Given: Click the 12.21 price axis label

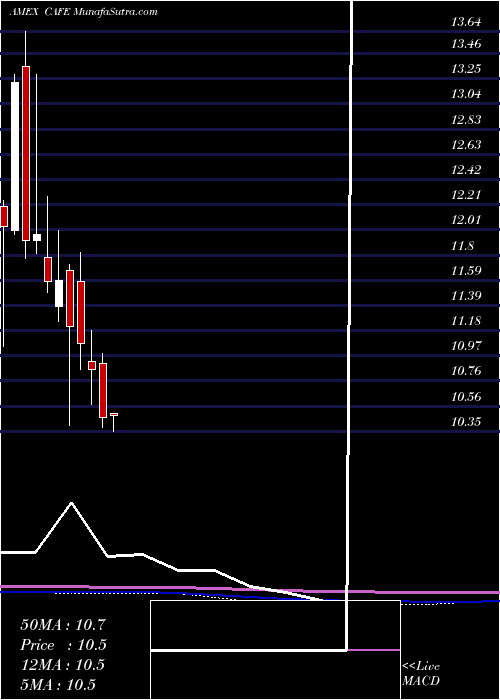Looking at the screenshot, I should (x=466, y=194).
